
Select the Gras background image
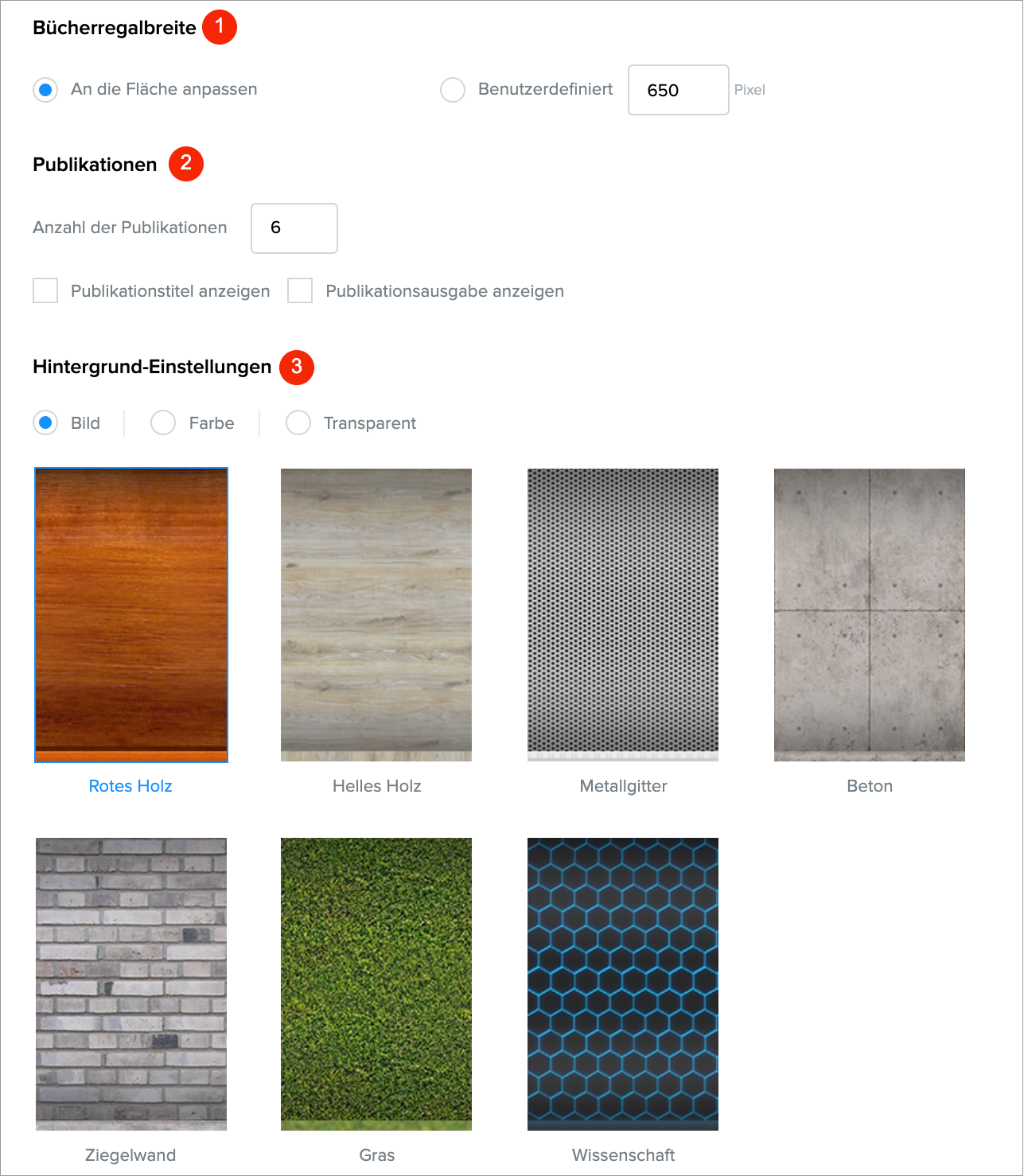[376, 984]
